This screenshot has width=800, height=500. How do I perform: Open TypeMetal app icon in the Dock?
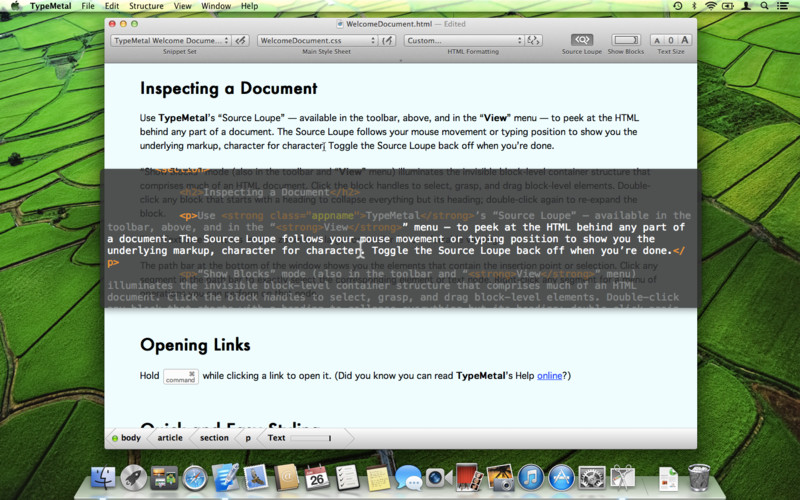pos(225,477)
